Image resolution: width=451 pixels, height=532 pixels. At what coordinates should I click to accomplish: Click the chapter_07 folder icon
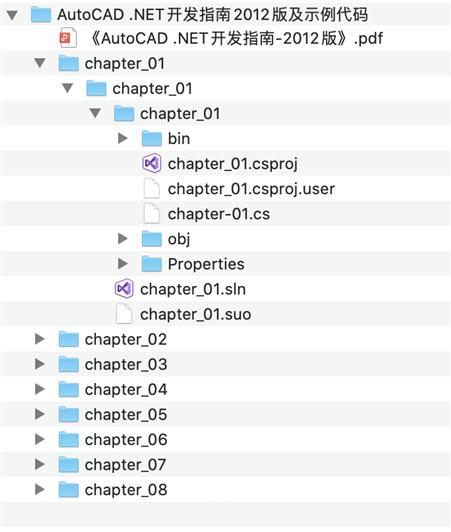tap(69, 464)
